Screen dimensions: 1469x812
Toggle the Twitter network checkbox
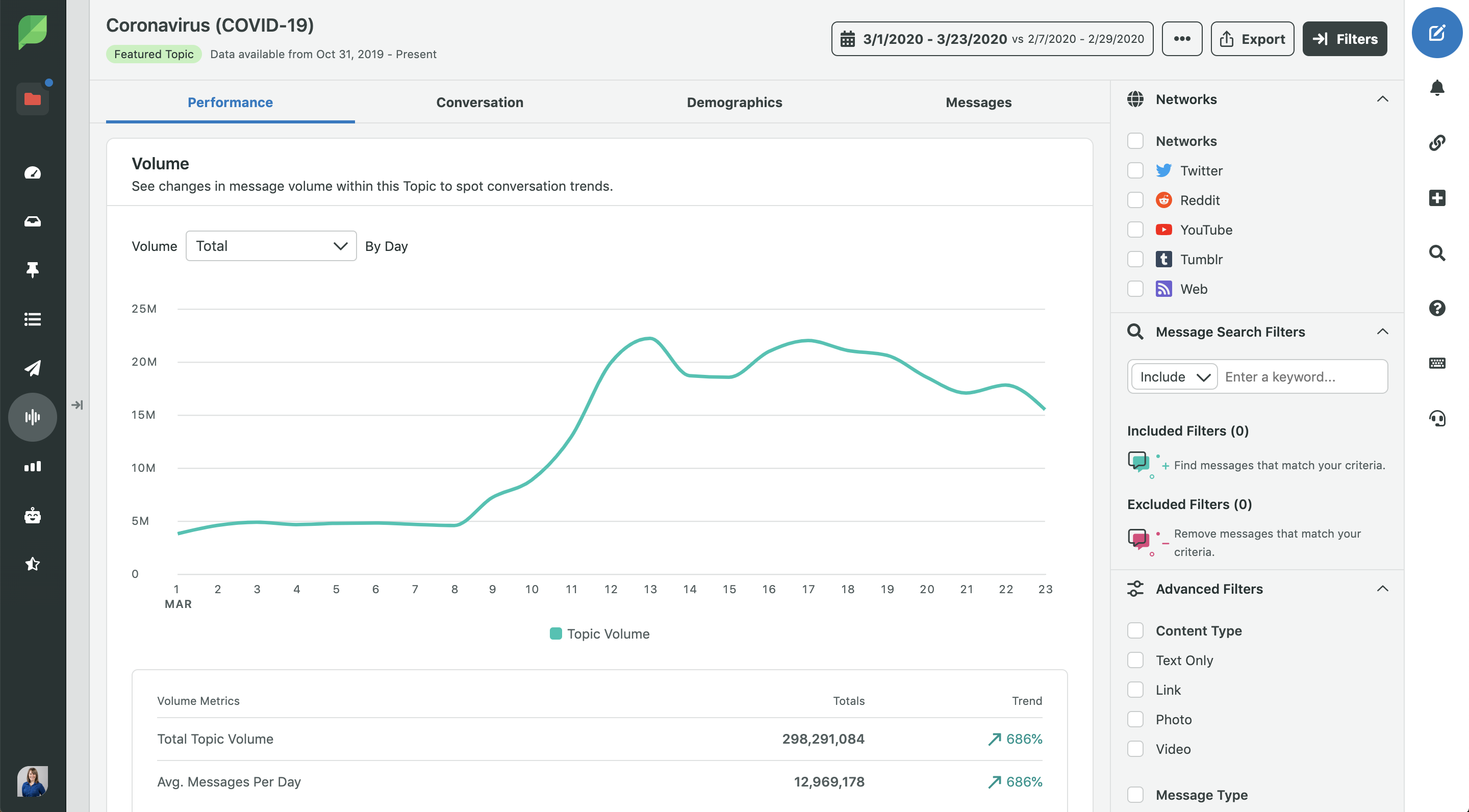click(x=1135, y=170)
